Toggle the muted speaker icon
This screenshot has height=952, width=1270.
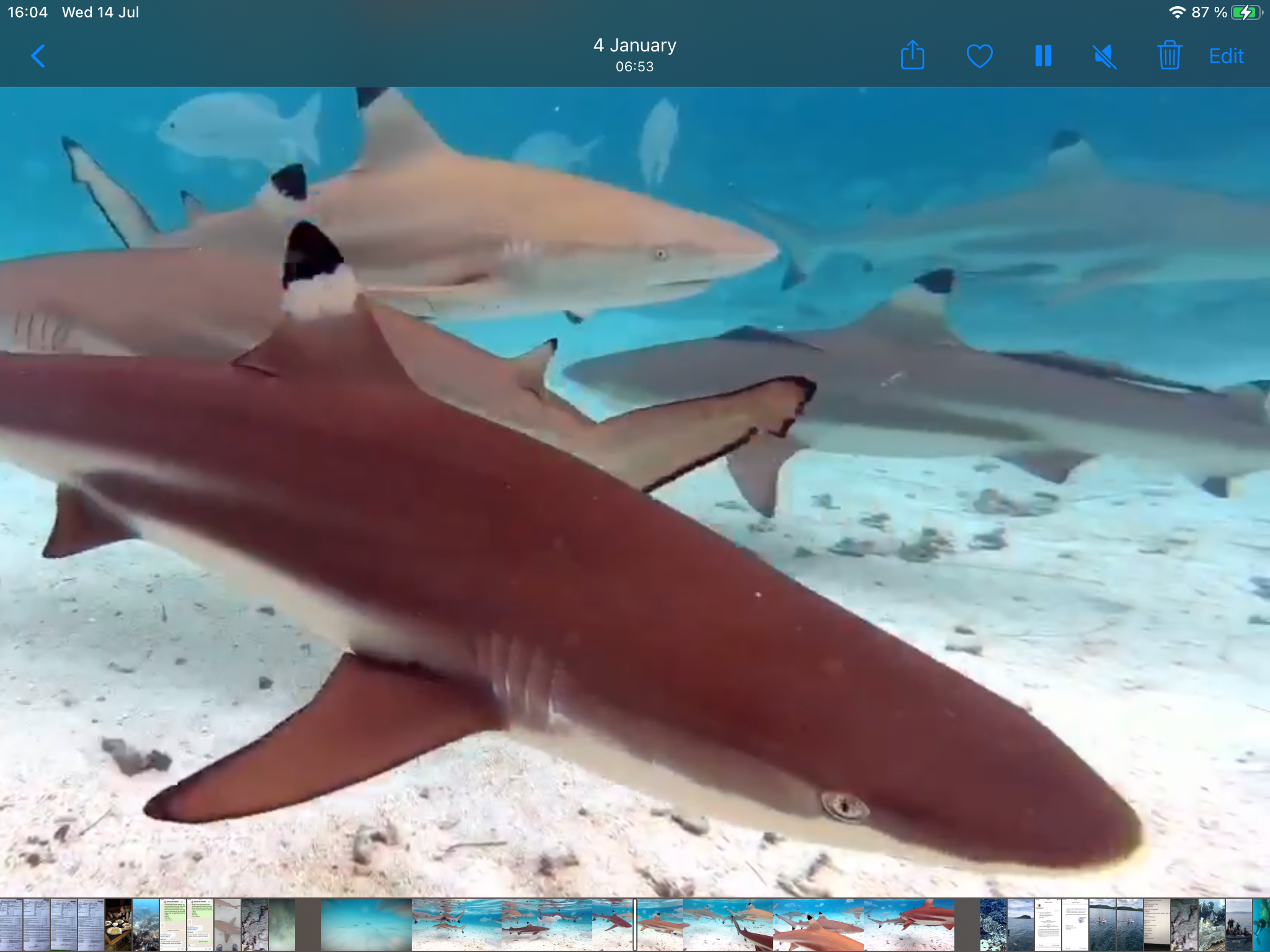coord(1104,56)
